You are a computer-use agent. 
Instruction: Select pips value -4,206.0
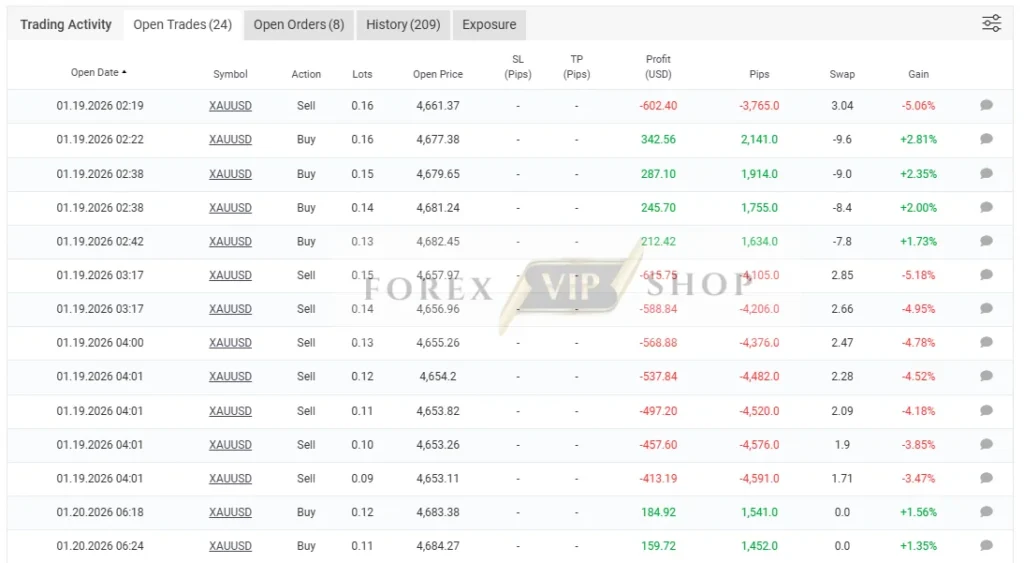pos(759,310)
